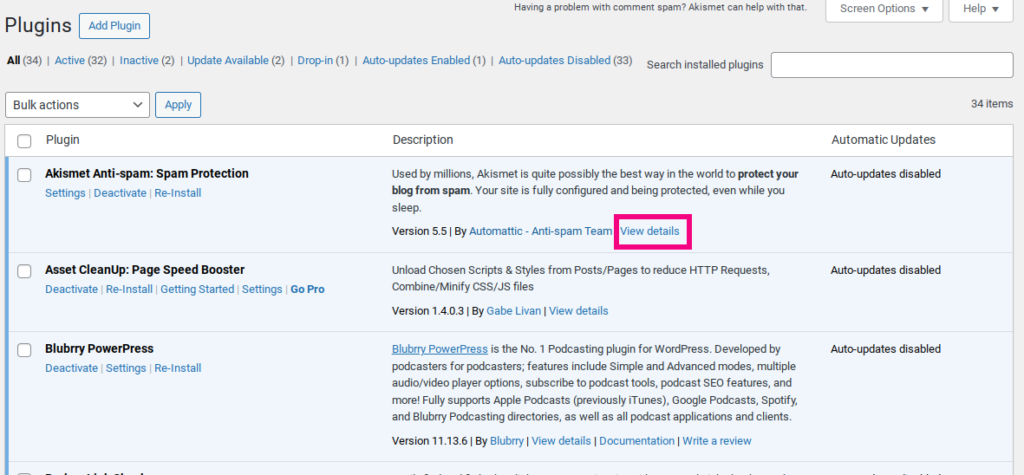Screen dimensions: 1024x475
Task: Open Blubrry PowerPress Settings link
Action: [126, 368]
